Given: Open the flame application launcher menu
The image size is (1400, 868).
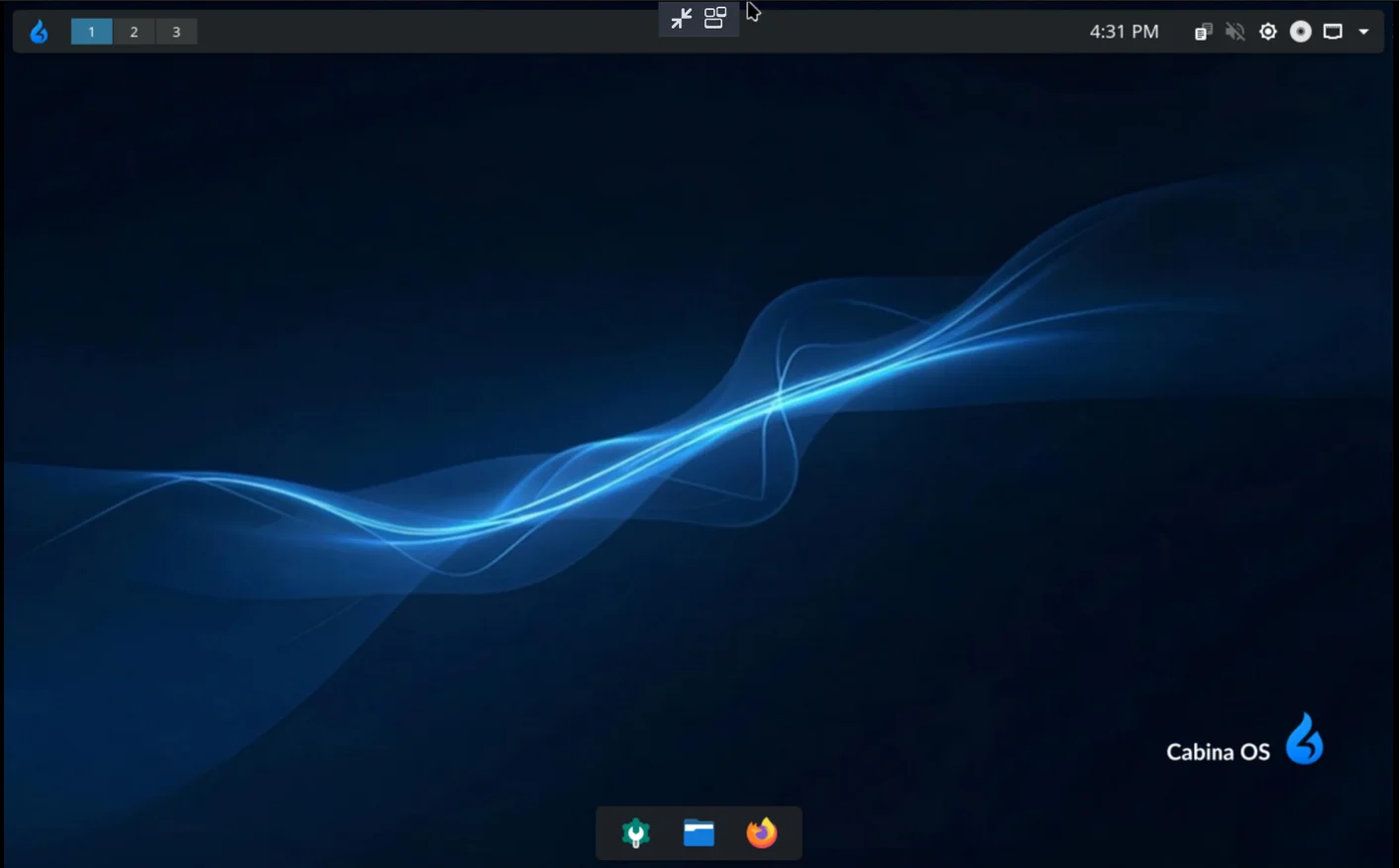Looking at the screenshot, I should click(x=39, y=32).
